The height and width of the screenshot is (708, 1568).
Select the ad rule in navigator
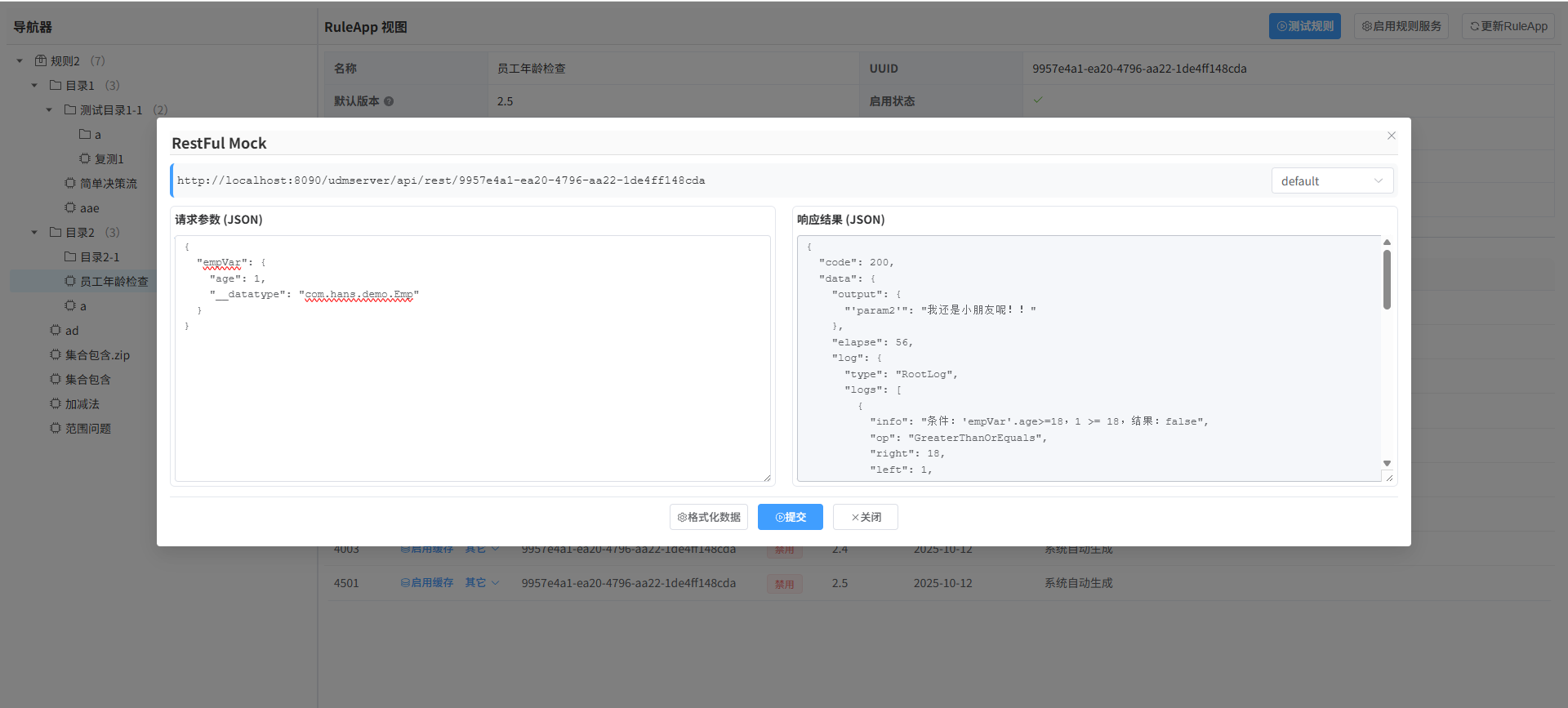tap(72, 330)
